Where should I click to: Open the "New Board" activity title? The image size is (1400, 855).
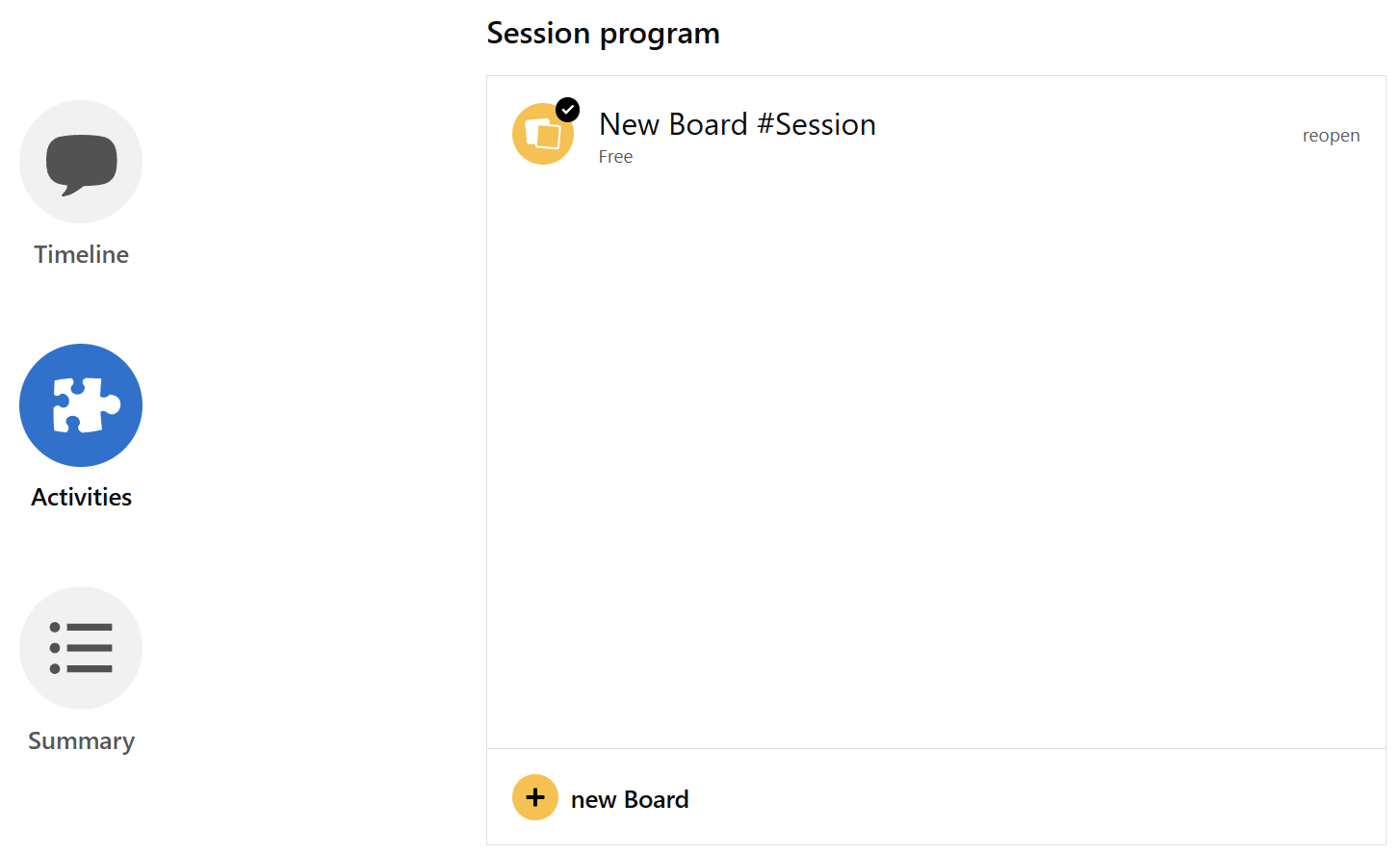pyautogui.click(x=673, y=124)
